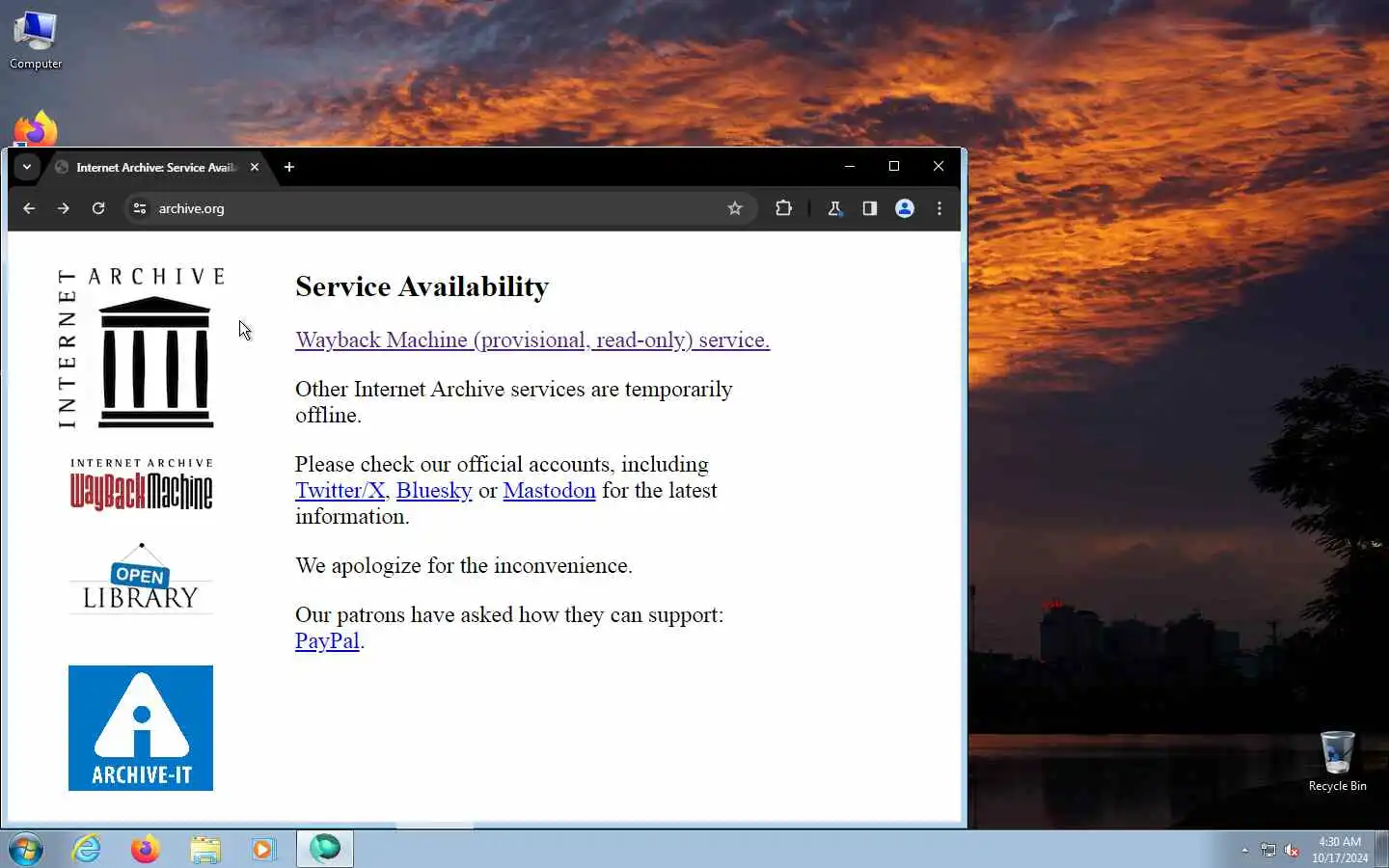Click the Internet Archive building logo

(x=141, y=348)
